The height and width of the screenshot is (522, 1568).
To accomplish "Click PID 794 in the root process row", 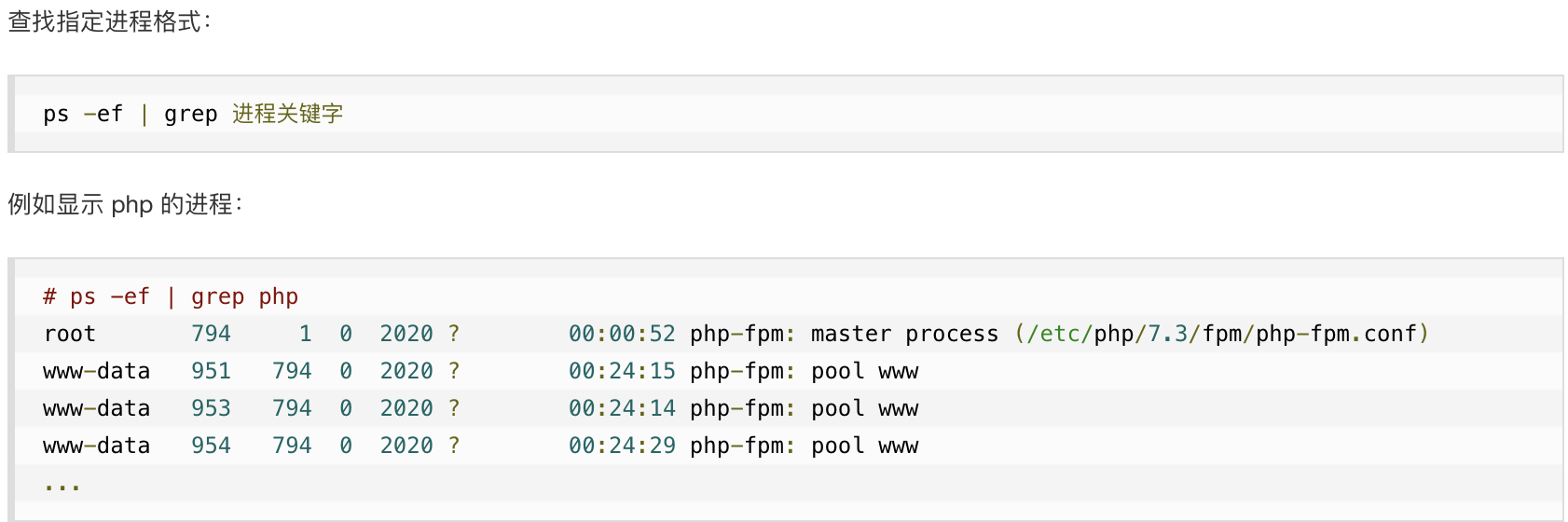I will click(211, 334).
